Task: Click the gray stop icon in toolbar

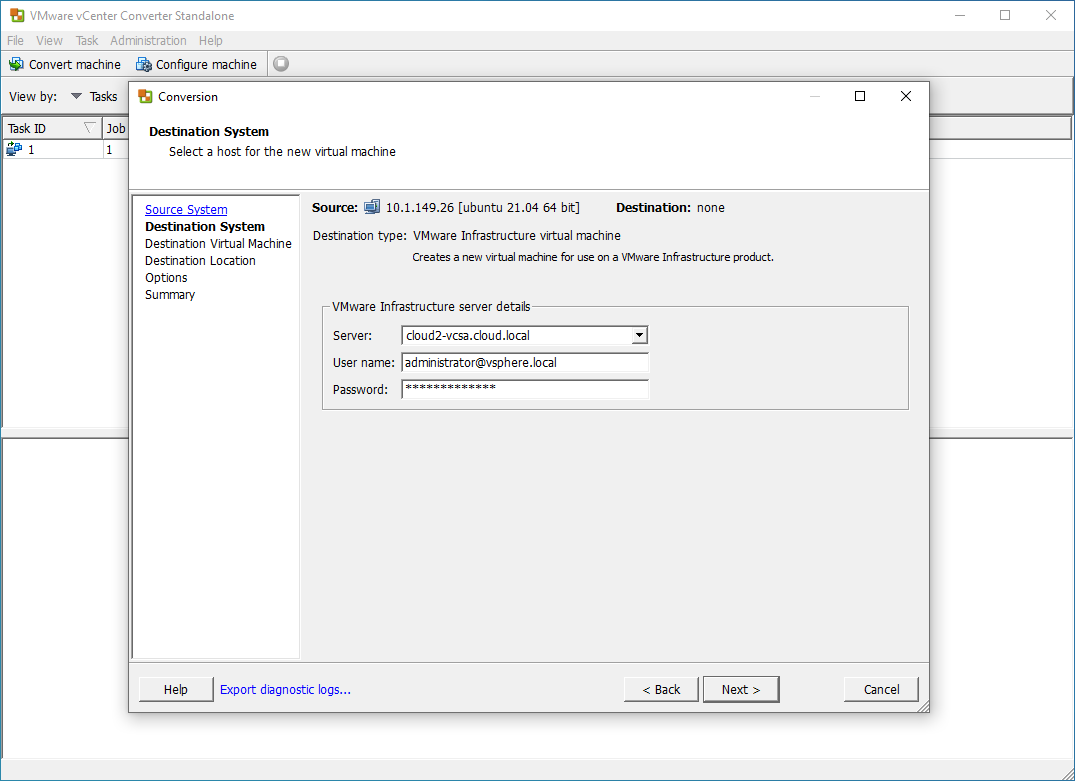Action: click(x=281, y=64)
